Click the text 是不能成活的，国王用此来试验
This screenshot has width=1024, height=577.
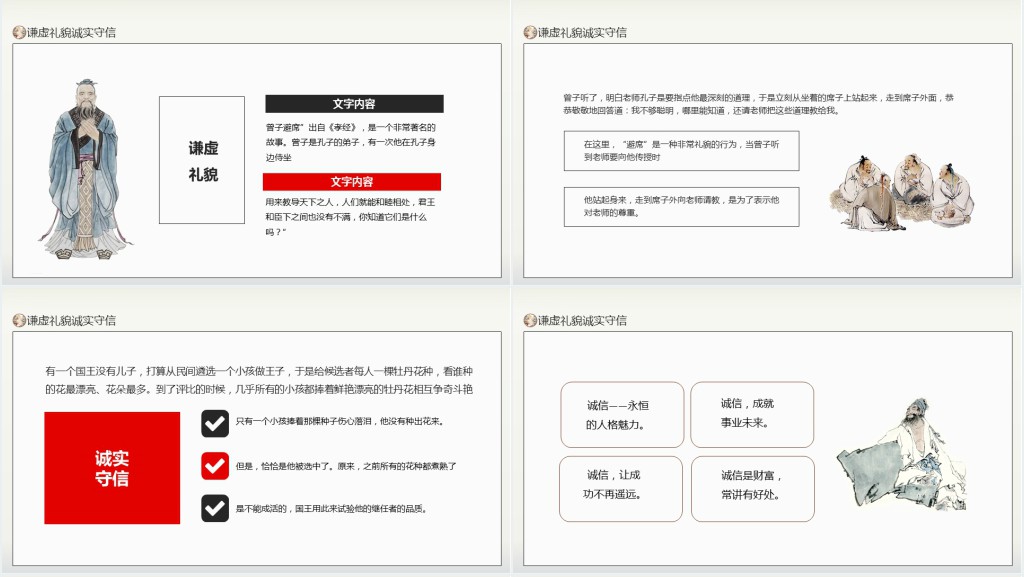coord(332,508)
